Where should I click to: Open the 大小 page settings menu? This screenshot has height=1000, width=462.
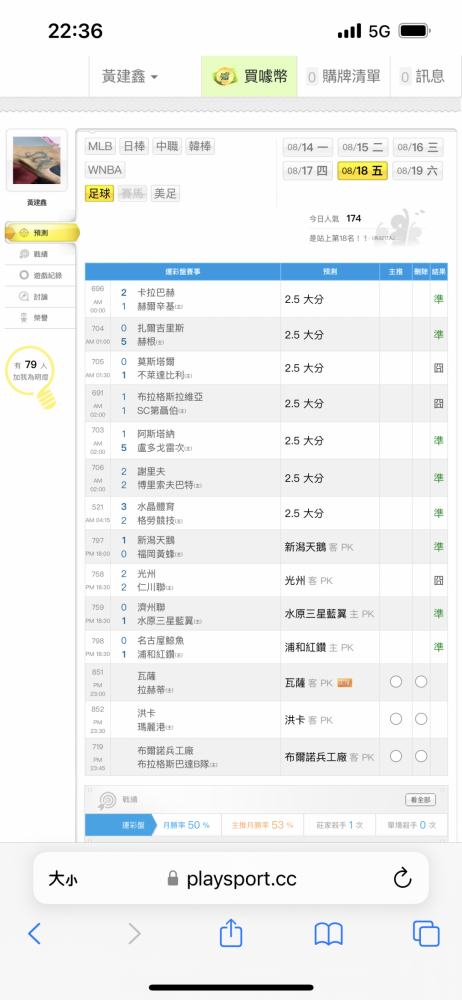point(63,879)
